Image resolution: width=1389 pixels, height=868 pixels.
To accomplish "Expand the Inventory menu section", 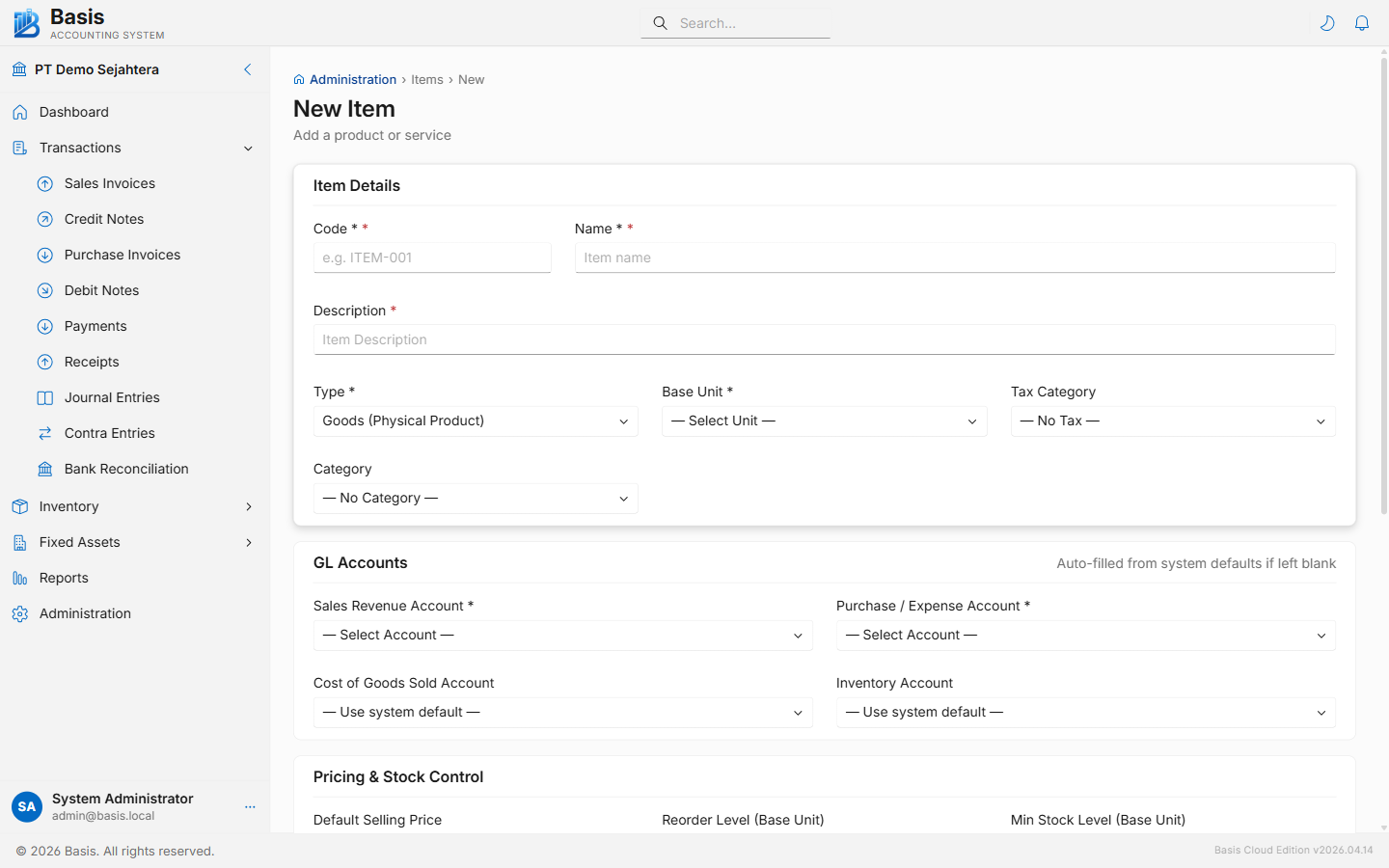I will (x=248, y=506).
